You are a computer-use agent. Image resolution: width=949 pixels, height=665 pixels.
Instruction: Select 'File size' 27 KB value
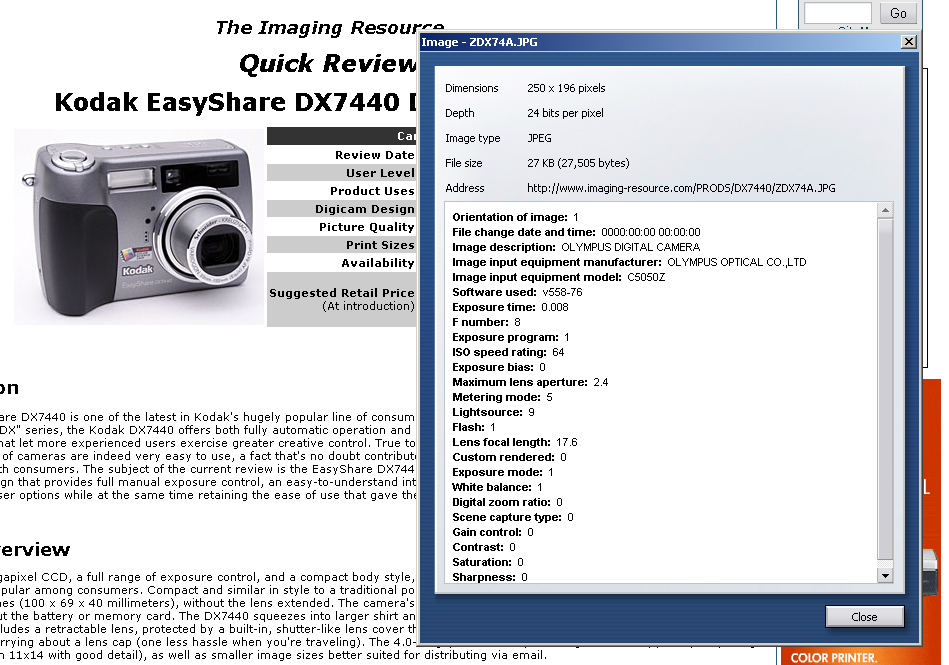(x=578, y=163)
